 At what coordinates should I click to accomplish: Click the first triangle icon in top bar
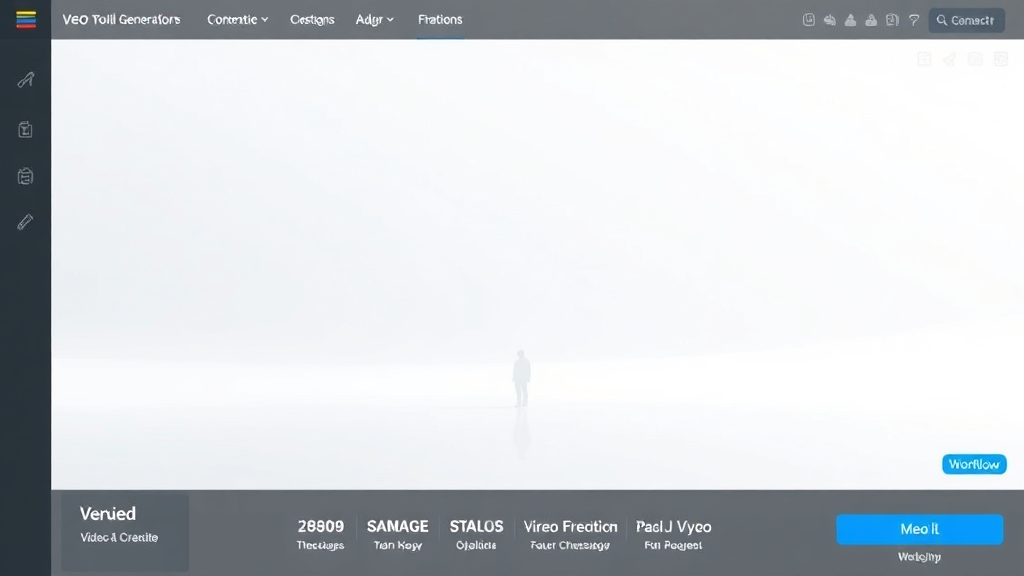pos(850,20)
